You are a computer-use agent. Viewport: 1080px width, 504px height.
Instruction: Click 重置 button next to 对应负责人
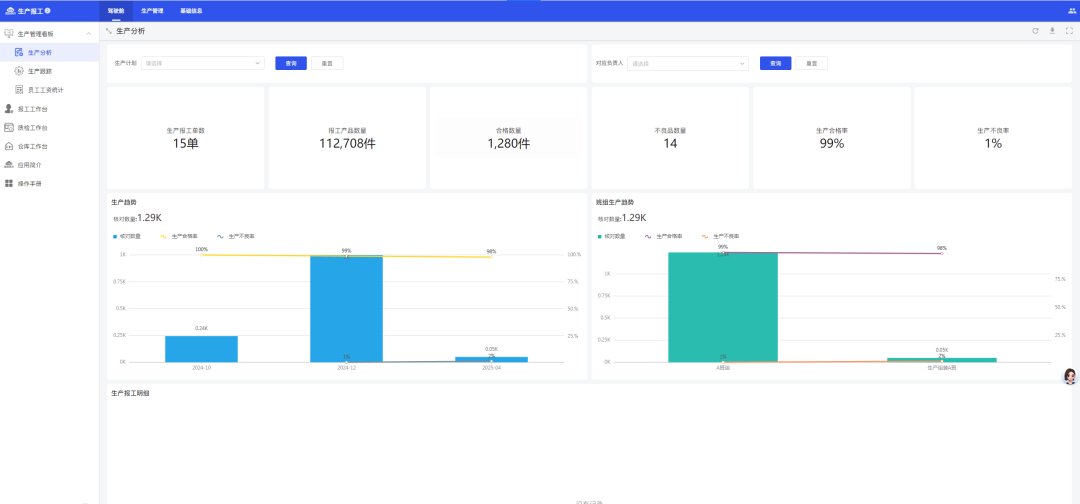click(x=812, y=63)
